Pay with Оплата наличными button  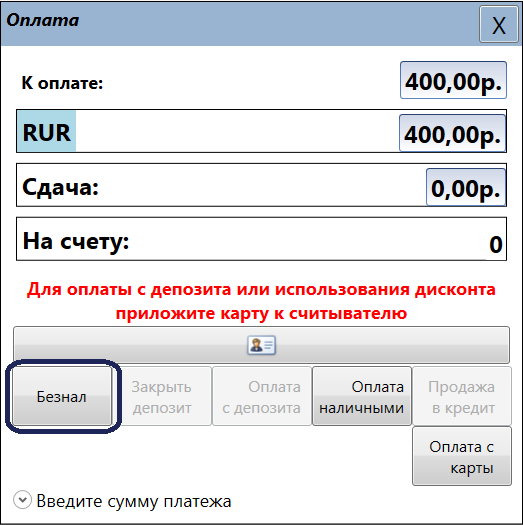362,396
